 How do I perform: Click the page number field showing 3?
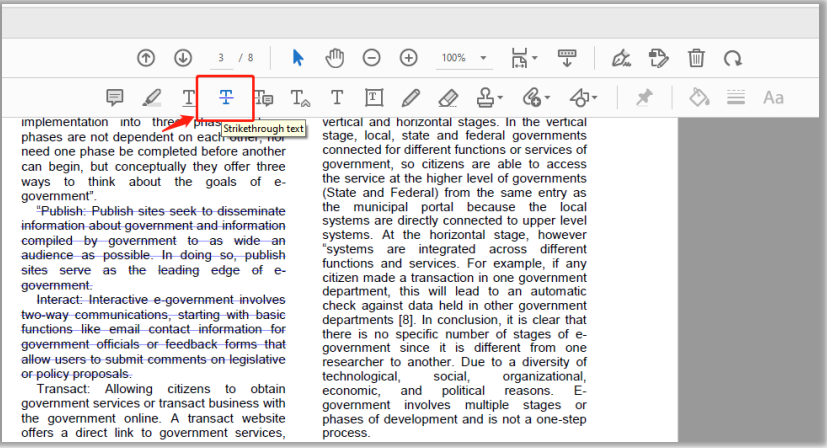click(221, 58)
